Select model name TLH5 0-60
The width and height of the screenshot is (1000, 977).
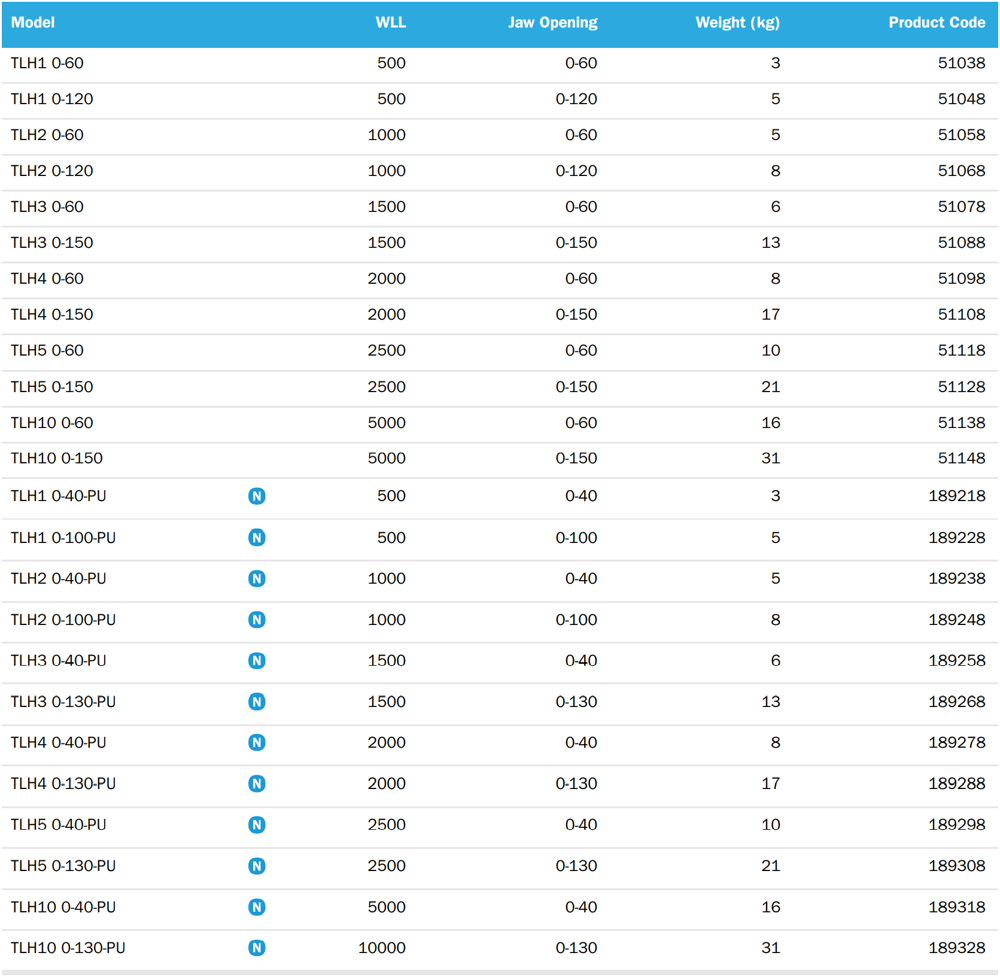(x=47, y=351)
